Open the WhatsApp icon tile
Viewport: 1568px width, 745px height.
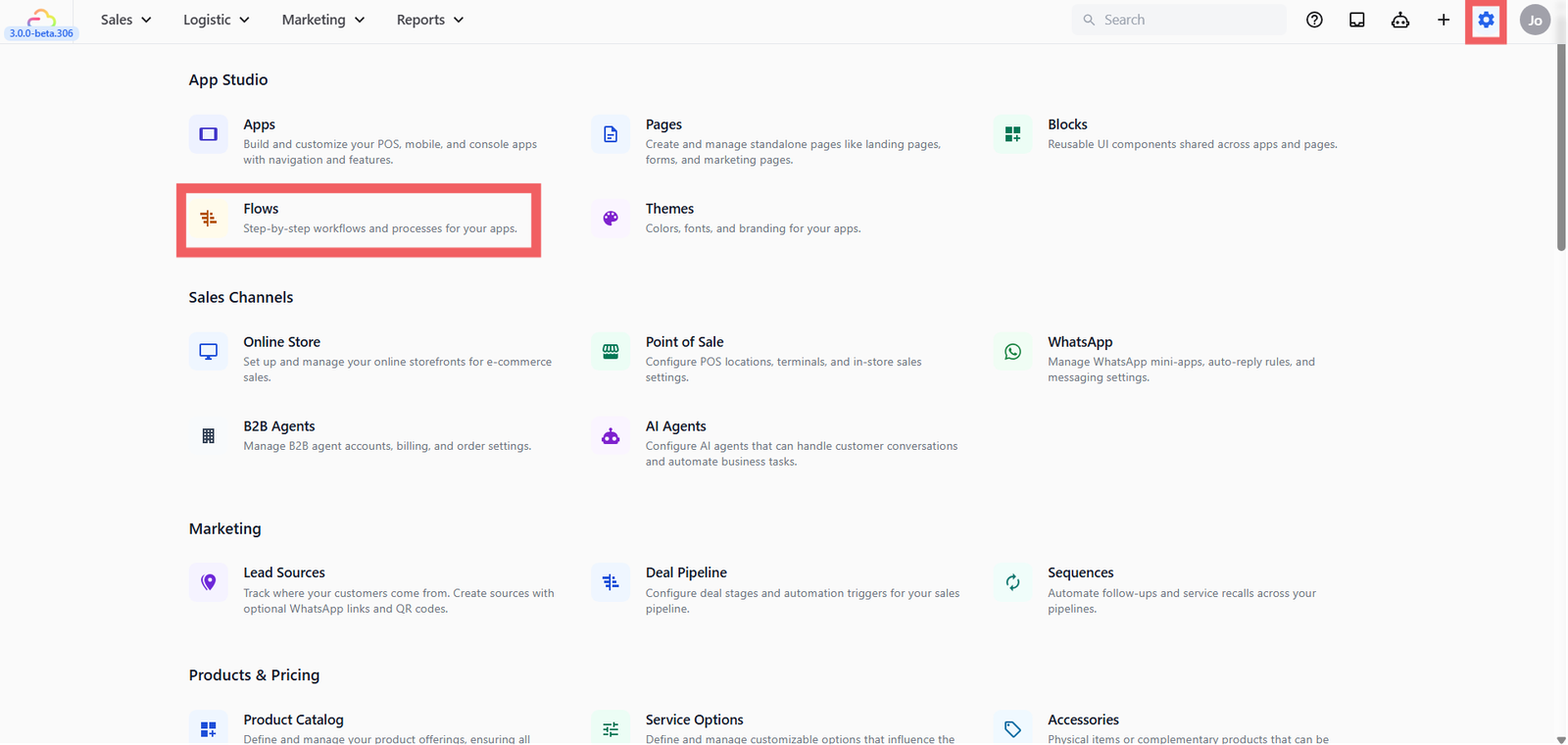1012,352
